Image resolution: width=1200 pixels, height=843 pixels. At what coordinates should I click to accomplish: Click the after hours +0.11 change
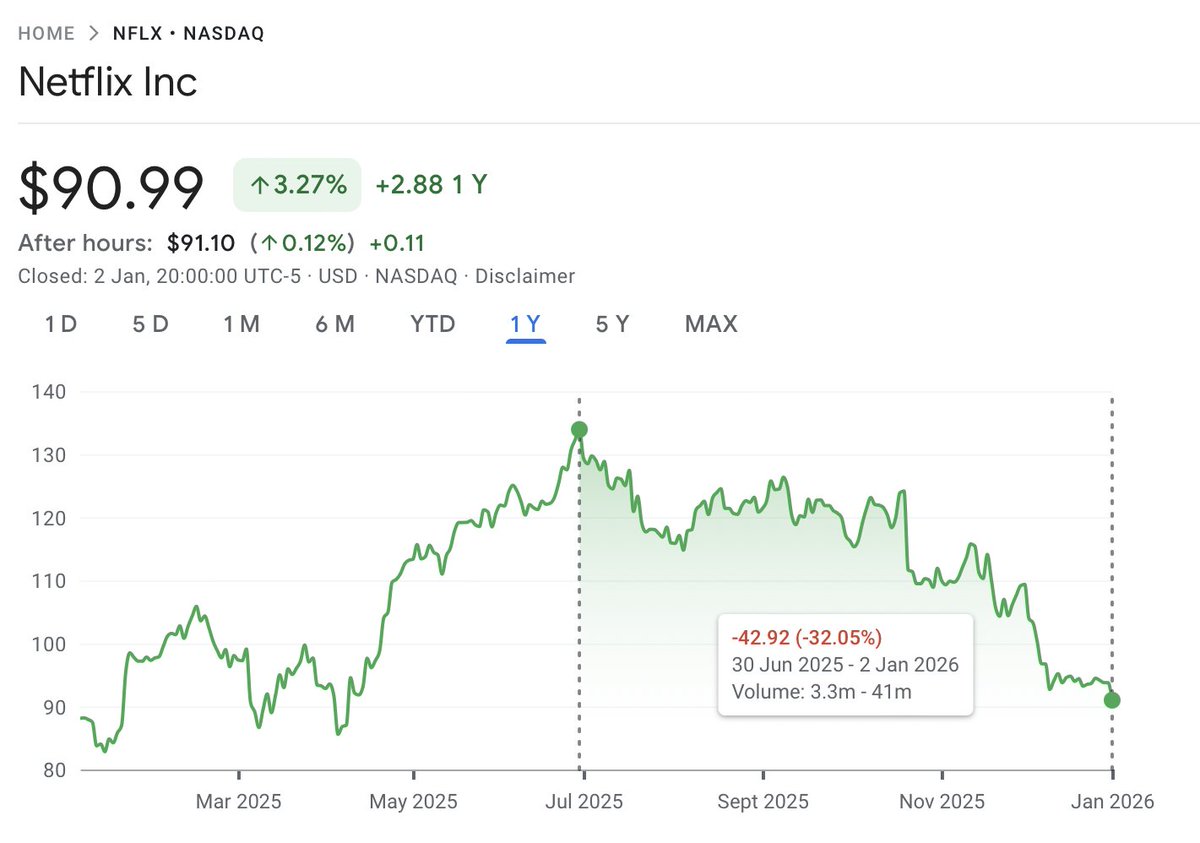(397, 243)
